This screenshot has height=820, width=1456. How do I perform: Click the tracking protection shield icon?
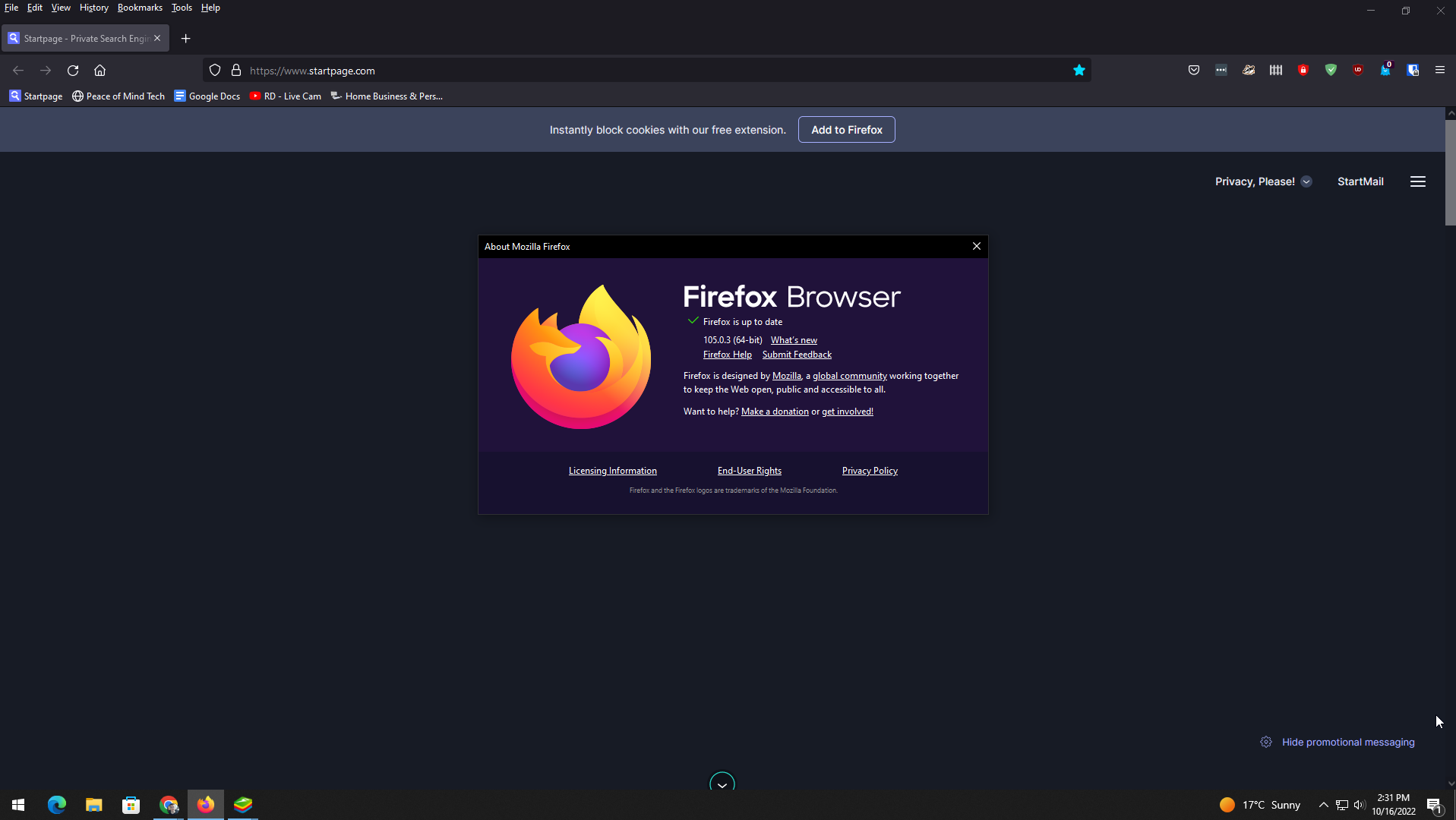coord(215,70)
